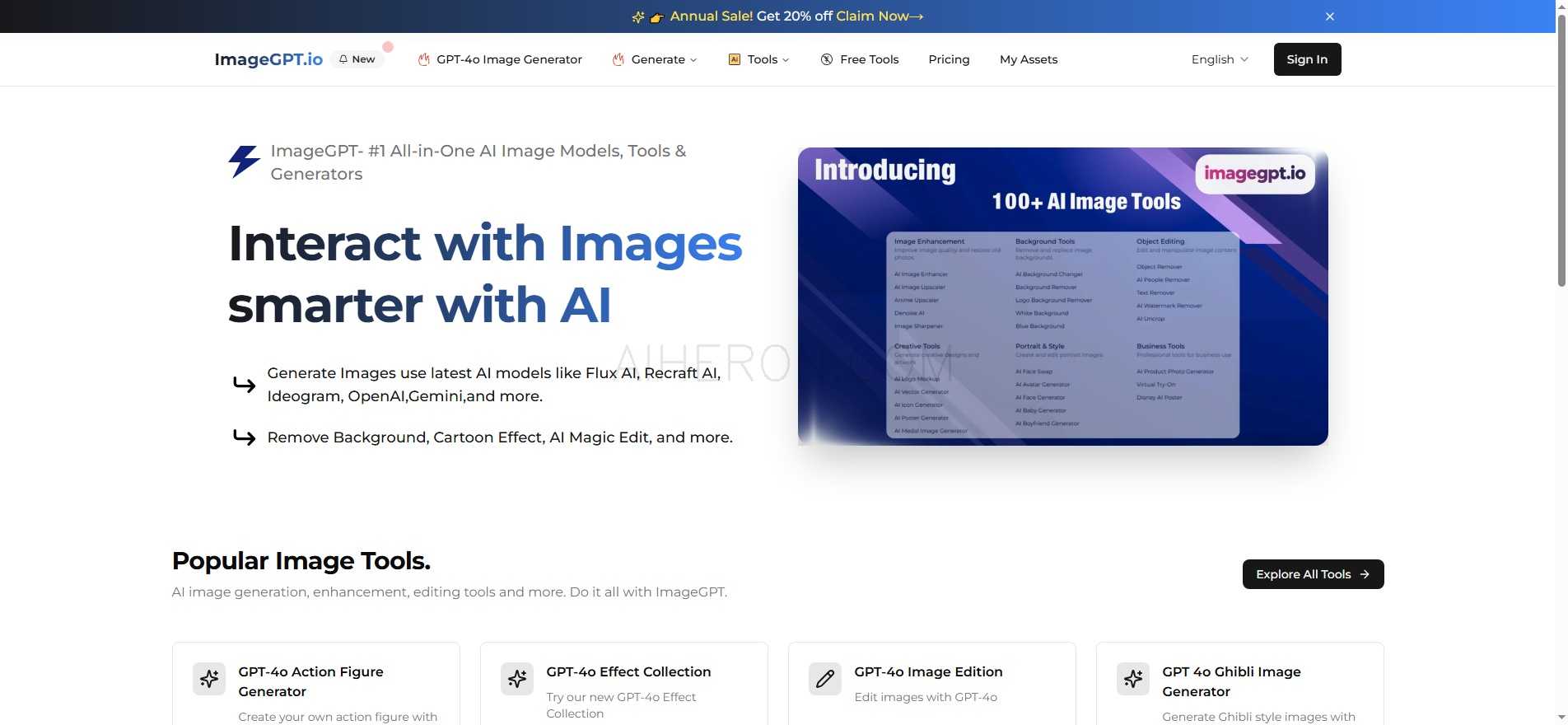Open the Introducing 100+ AI Image Tools thumbnail

[1062, 297]
